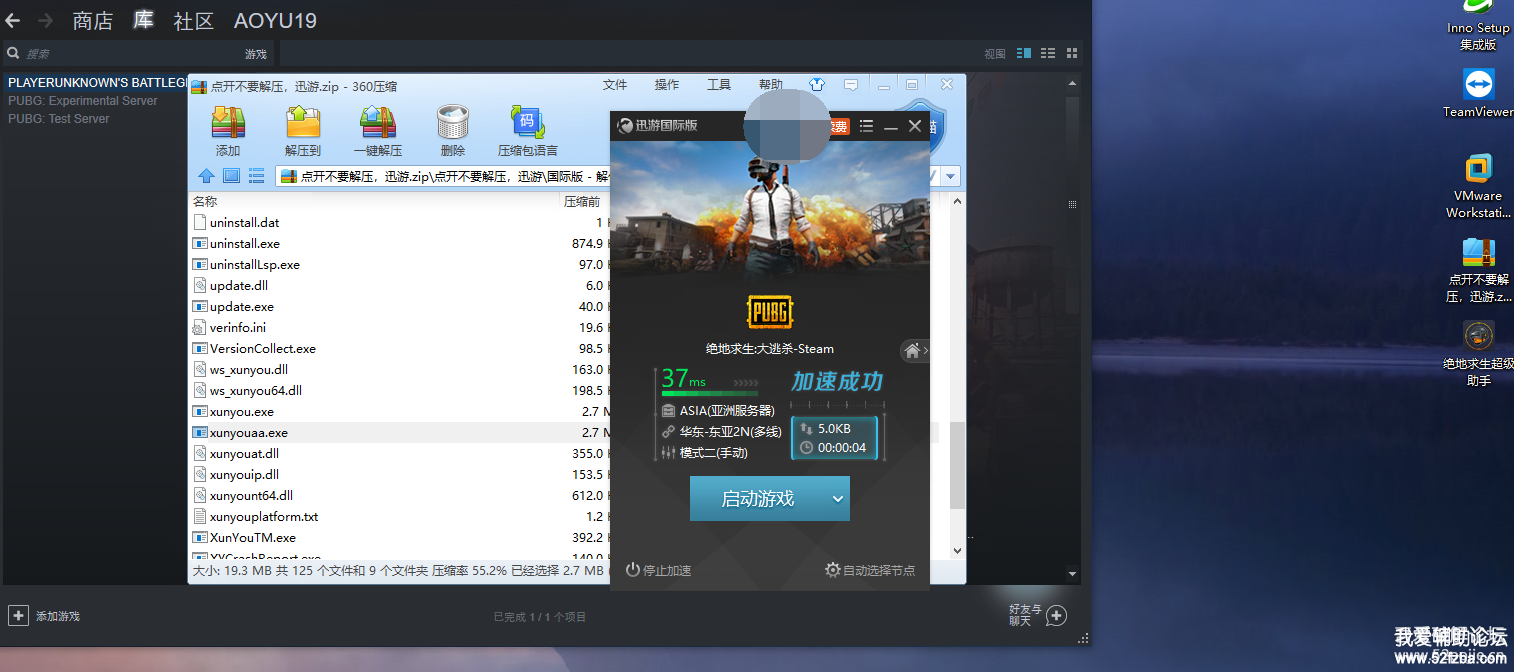Viewport: 1514px width, 672px height.
Task: Go up one folder with blue arrow
Action: tap(206, 176)
